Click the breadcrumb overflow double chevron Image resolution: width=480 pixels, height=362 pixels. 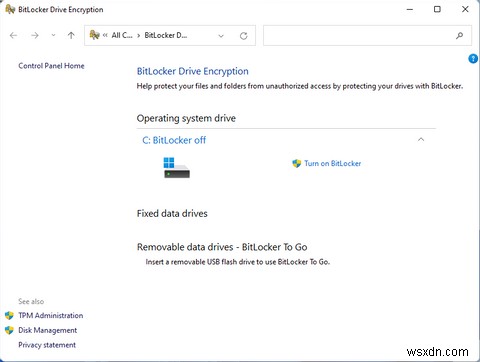[x=105, y=35]
